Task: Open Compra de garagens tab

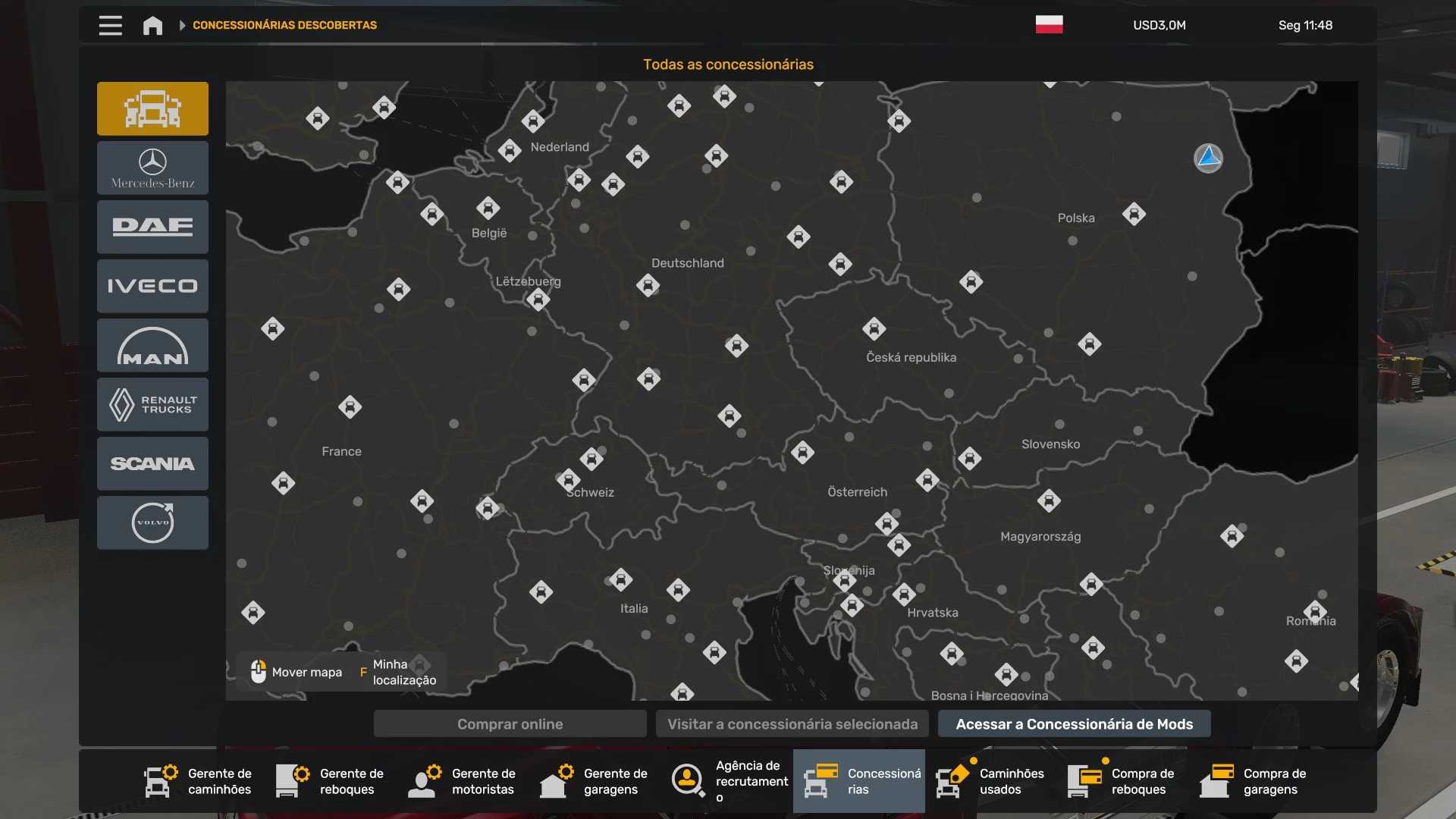Action: [1254, 781]
